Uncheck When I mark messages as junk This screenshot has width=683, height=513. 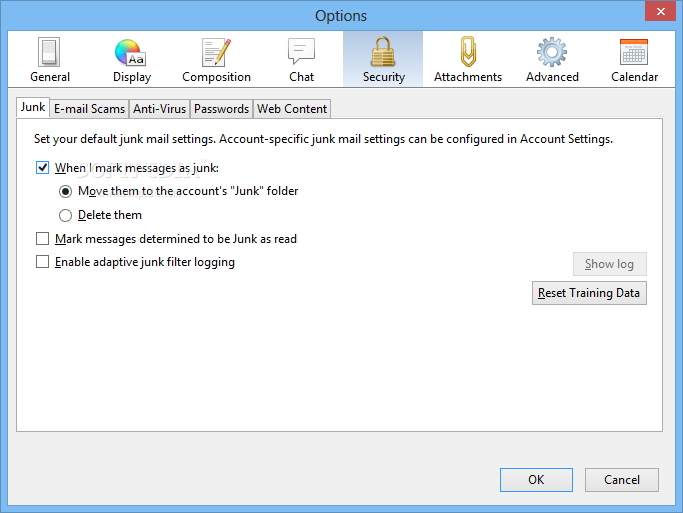(x=42, y=168)
